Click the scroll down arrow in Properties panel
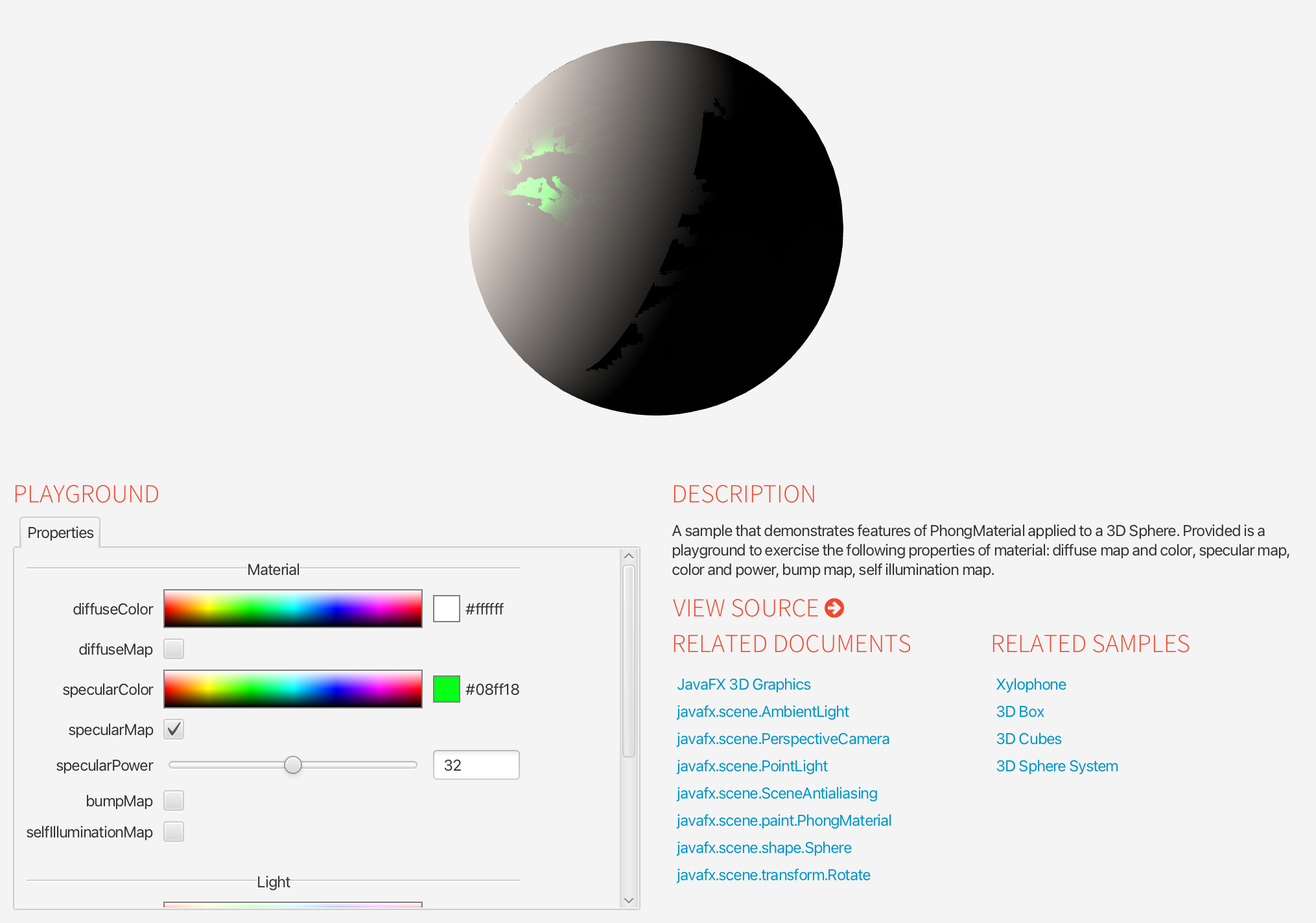Viewport: 1316px width, 923px height. 628,900
